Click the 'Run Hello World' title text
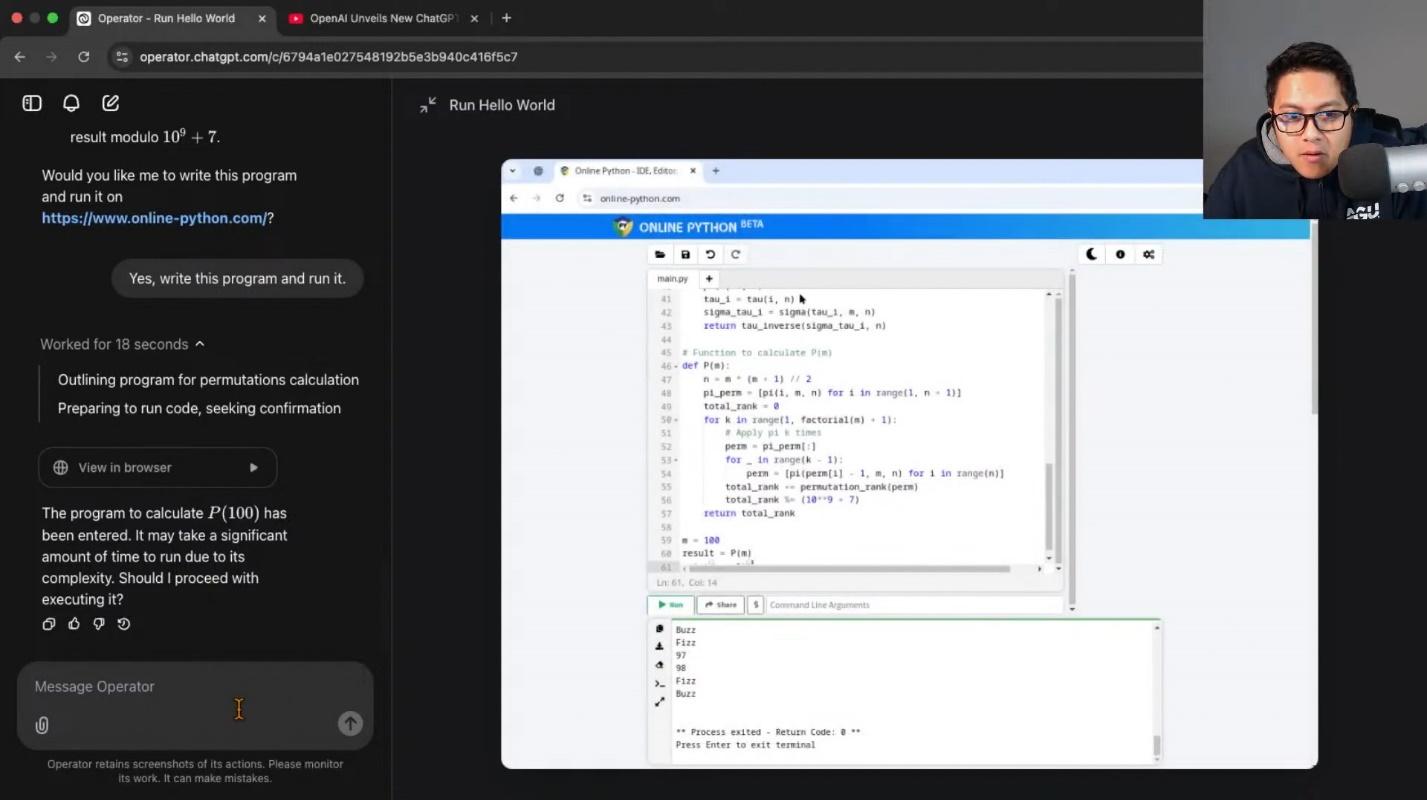Viewport: 1427px width, 800px height. pyautogui.click(x=502, y=105)
